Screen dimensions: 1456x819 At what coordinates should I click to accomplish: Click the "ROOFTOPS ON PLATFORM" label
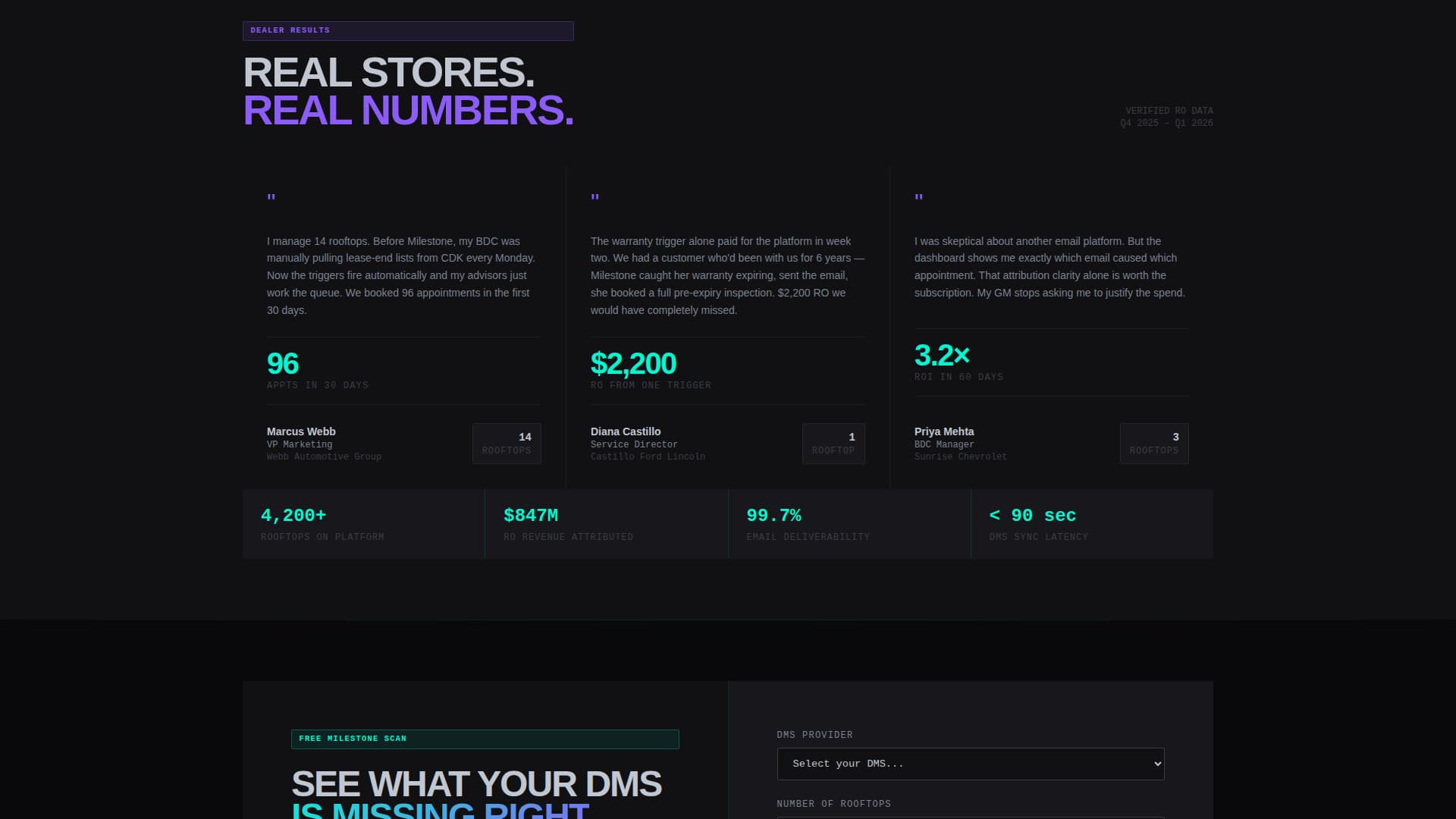pyautogui.click(x=322, y=538)
